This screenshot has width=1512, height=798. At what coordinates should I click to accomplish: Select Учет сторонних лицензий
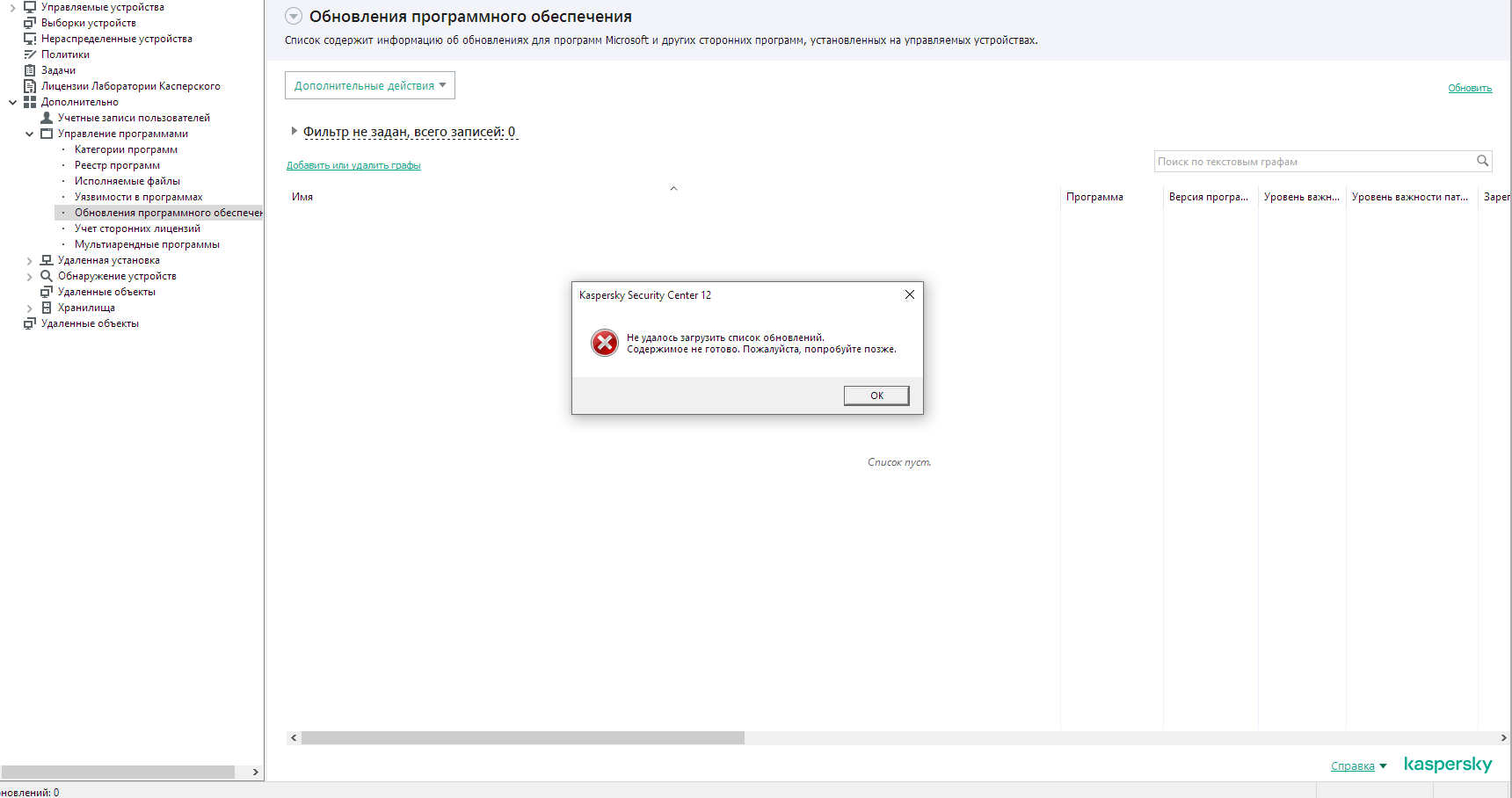137,229
